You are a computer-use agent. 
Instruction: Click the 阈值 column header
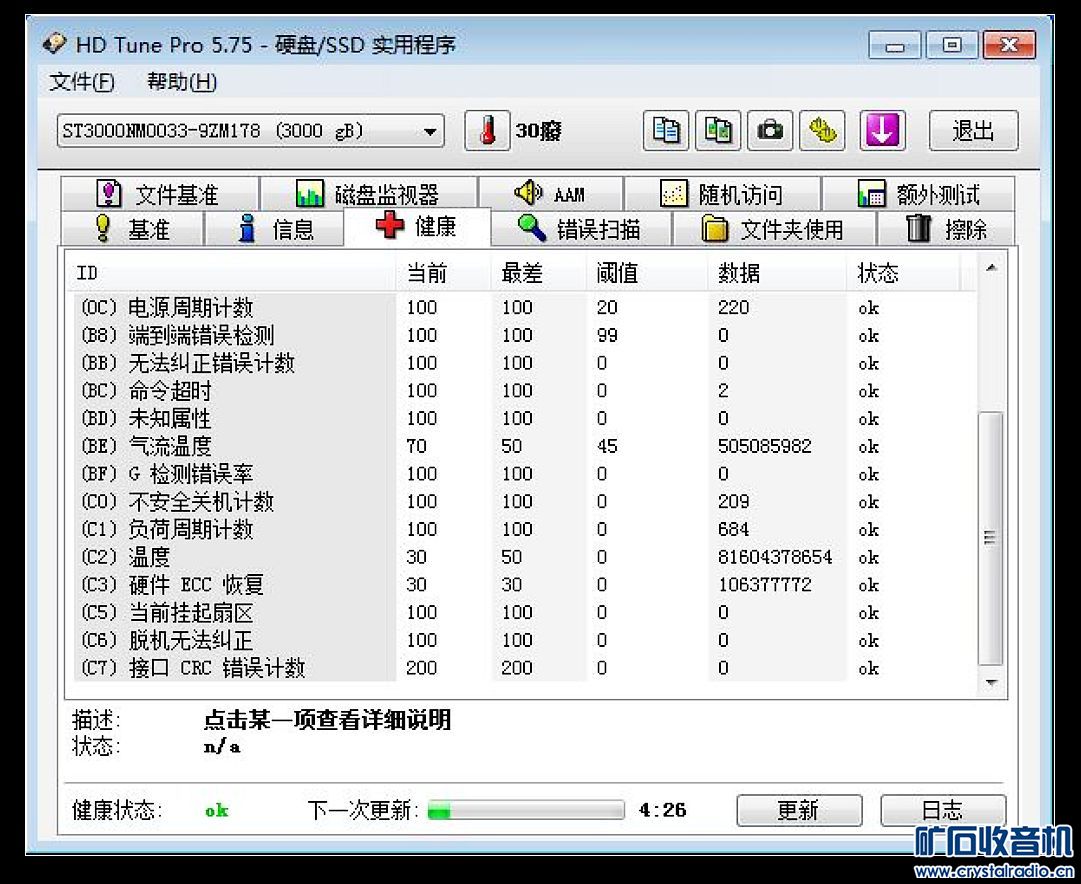[x=647, y=273]
